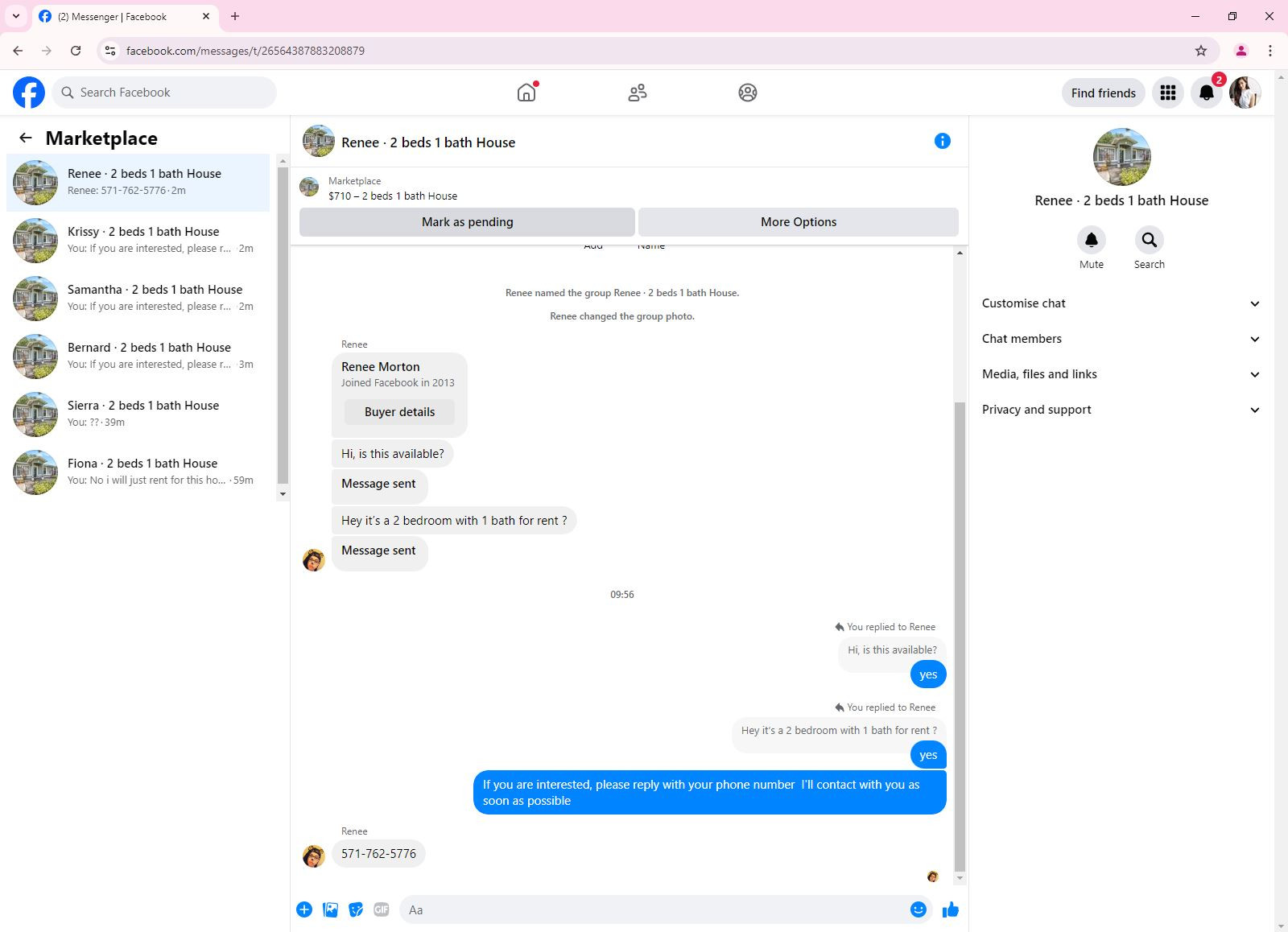
Task: Open the Facebook menu grid icon
Action: tap(1168, 93)
